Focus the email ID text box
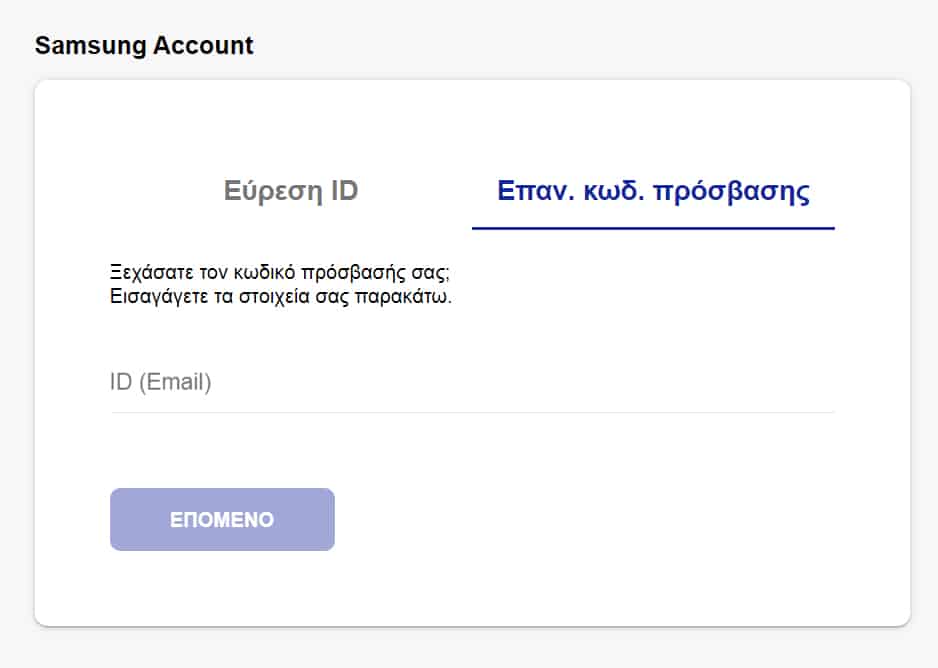938x668 pixels. tap(471, 382)
